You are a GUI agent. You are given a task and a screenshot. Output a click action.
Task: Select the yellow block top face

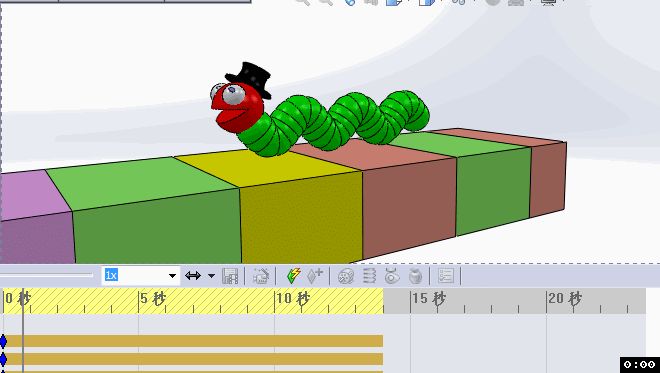pos(269,168)
